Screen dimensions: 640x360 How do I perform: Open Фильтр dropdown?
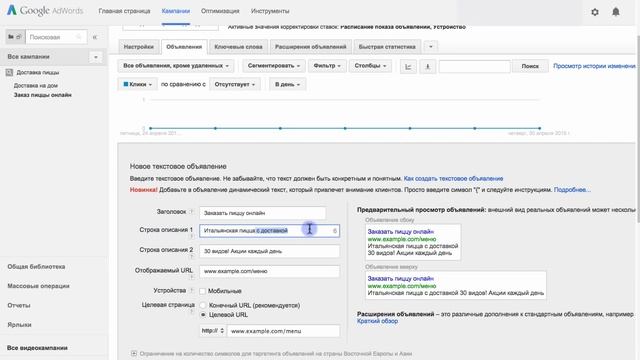pos(327,66)
